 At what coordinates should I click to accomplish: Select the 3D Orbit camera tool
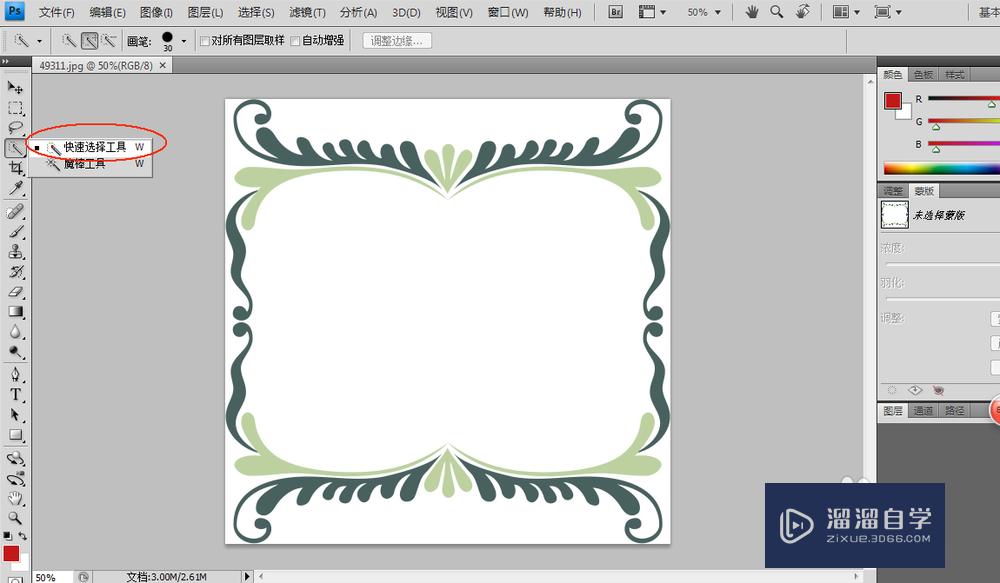(15, 478)
